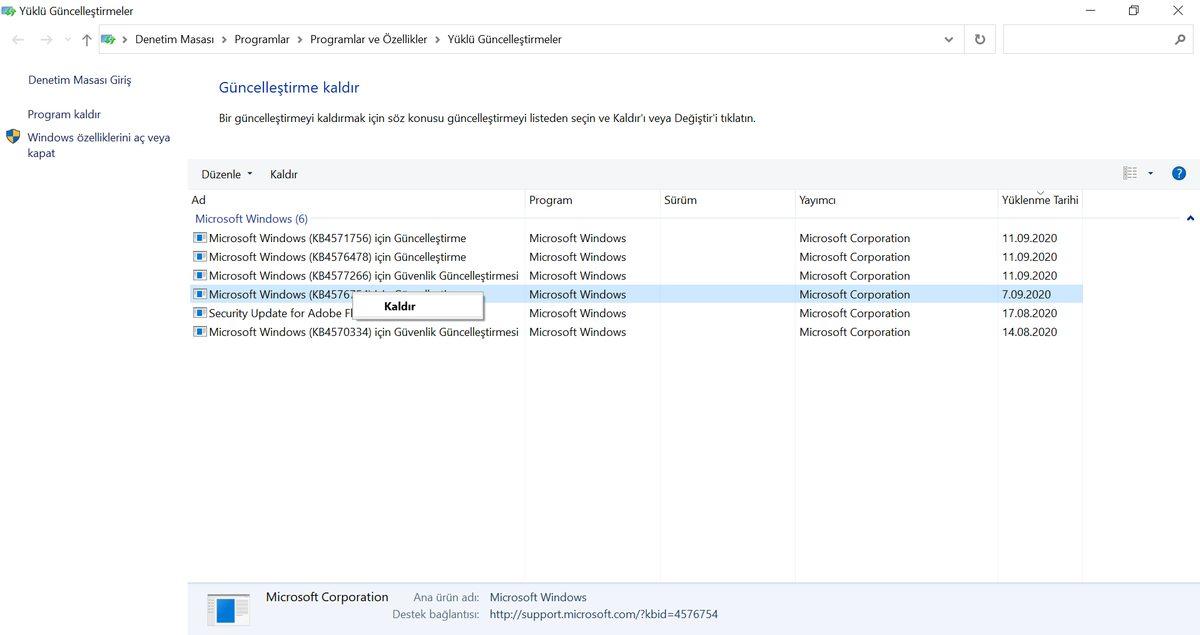
Task: Refresh the page with the refresh icon
Action: (x=979, y=39)
